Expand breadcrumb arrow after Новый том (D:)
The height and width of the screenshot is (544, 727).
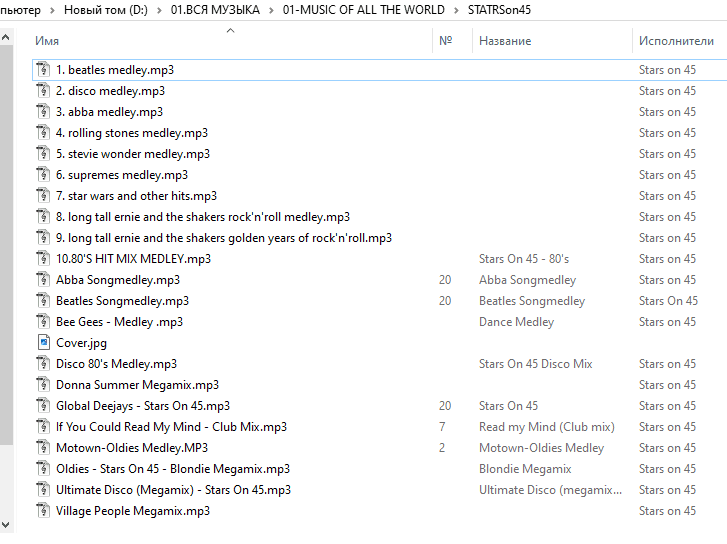pos(159,10)
